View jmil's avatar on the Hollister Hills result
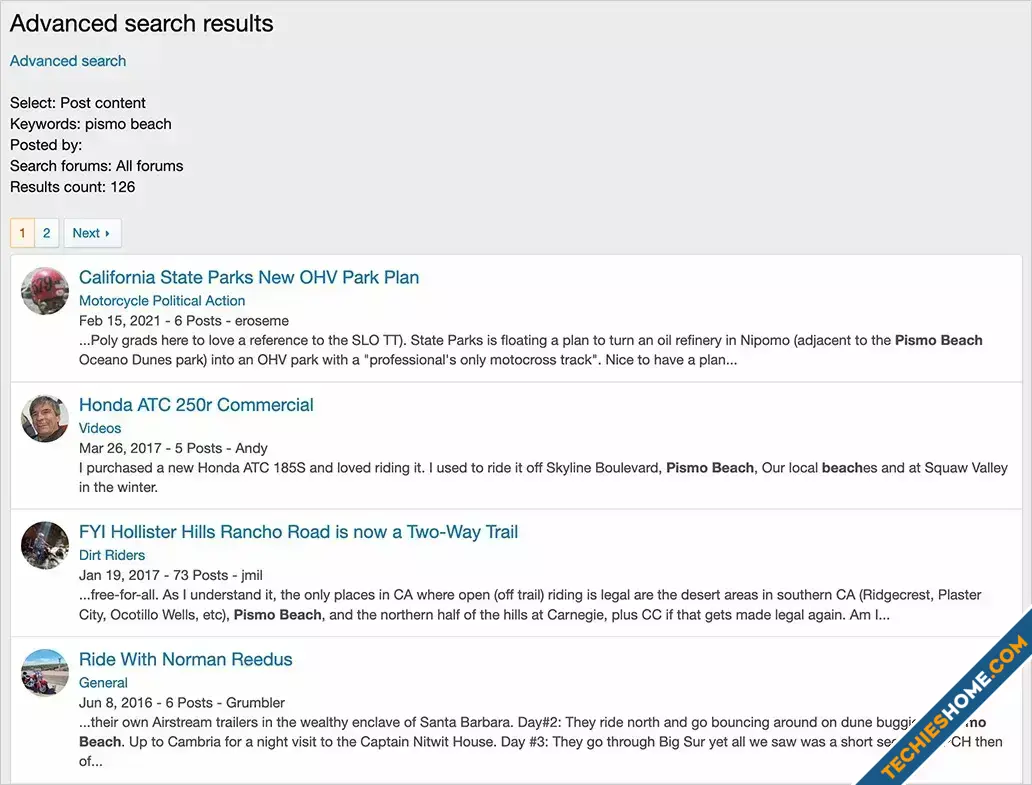Screen dimensions: 1032x785 45,545
